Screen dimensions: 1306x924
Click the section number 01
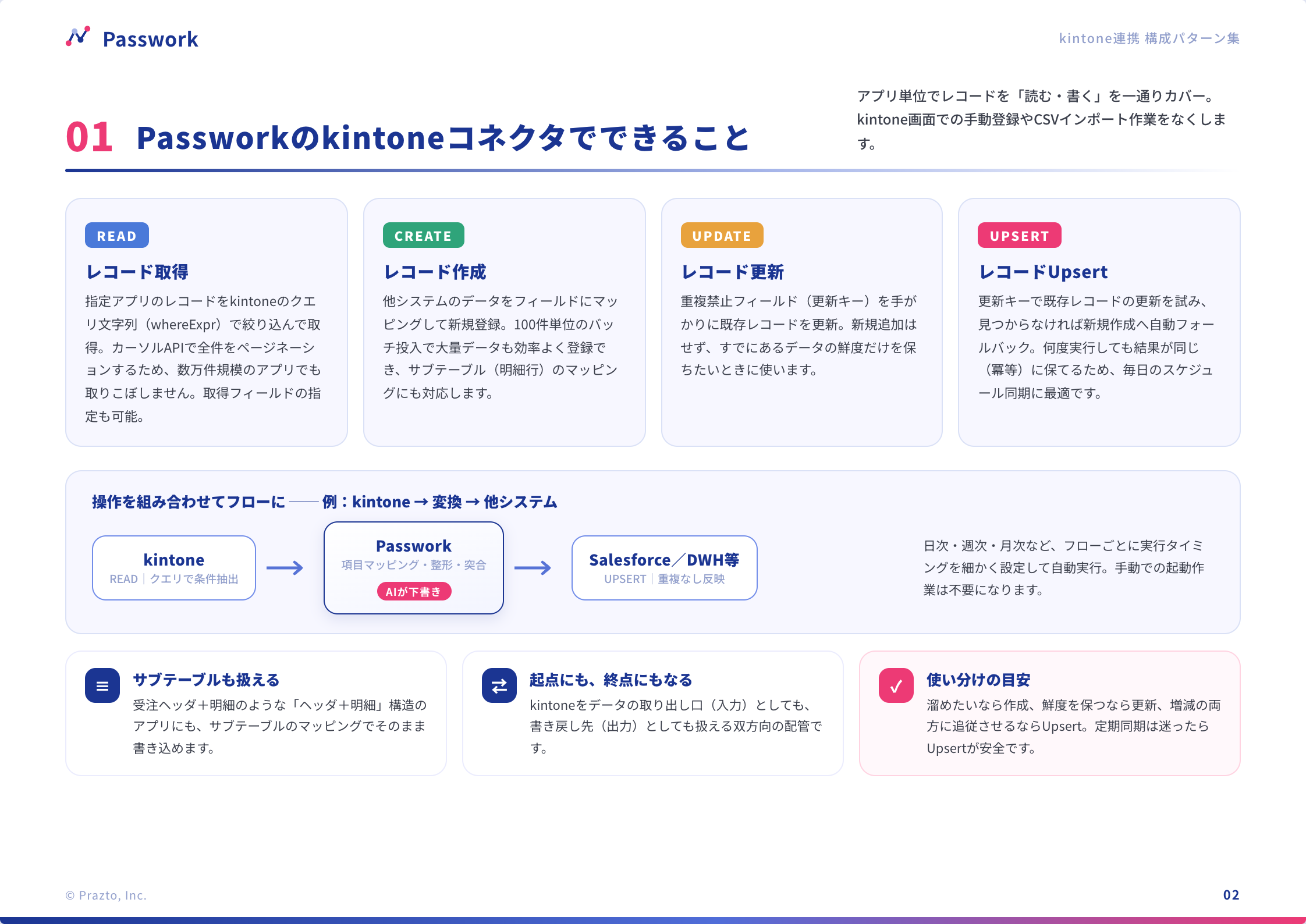coord(89,137)
